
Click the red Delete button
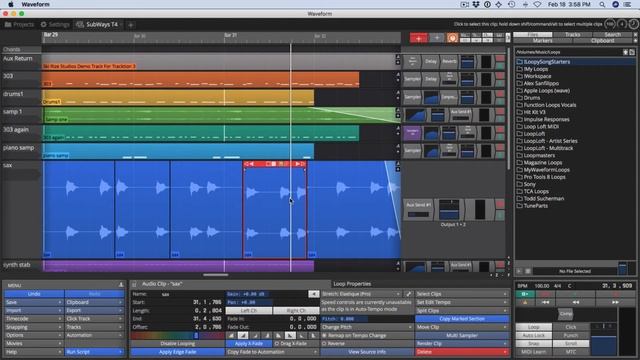pyautogui.click(x=462, y=352)
